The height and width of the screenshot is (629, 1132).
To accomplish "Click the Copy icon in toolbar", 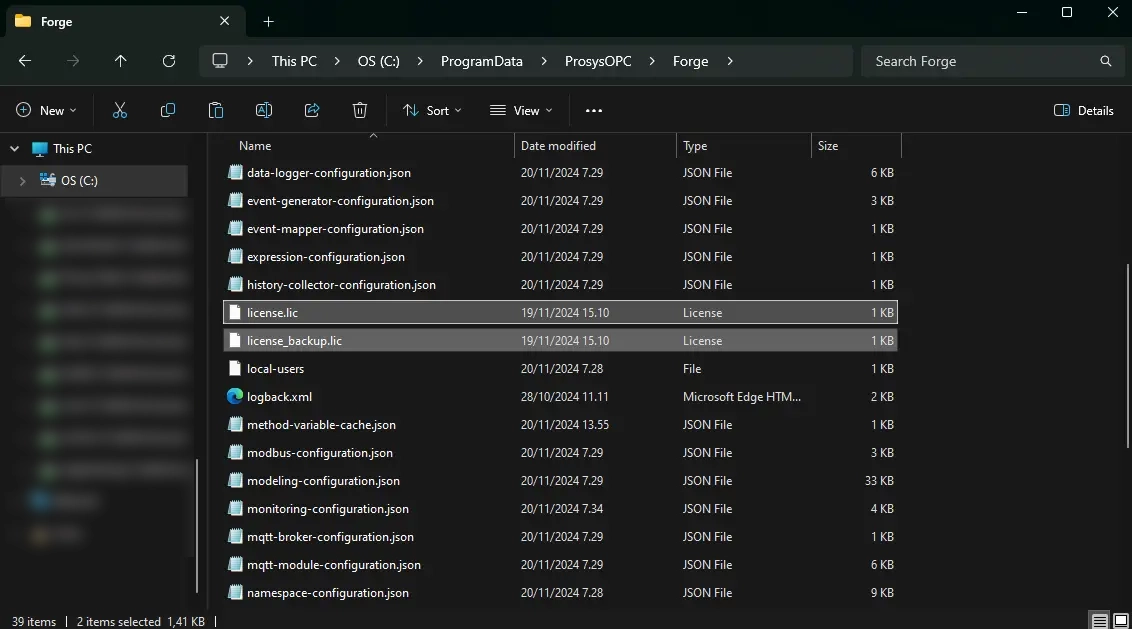I will pos(167,110).
